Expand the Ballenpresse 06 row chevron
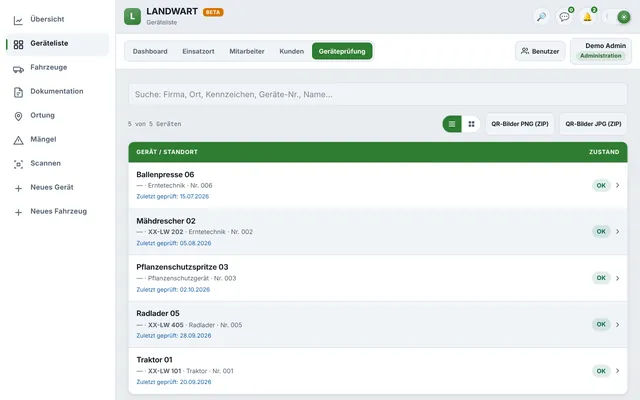Image resolution: width=640 pixels, height=400 pixels. click(618, 185)
